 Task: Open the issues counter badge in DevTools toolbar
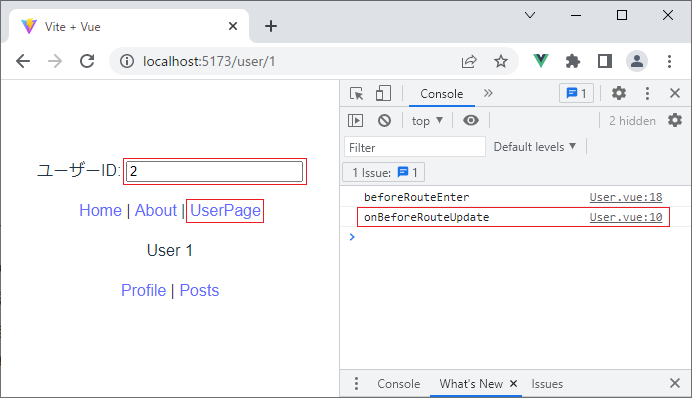576,94
